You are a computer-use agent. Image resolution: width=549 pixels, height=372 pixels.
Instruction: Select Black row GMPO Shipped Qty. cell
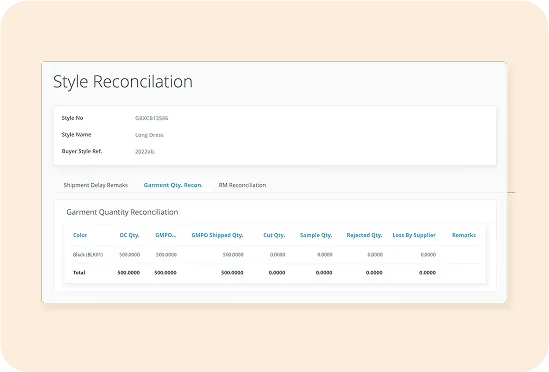coord(233,255)
